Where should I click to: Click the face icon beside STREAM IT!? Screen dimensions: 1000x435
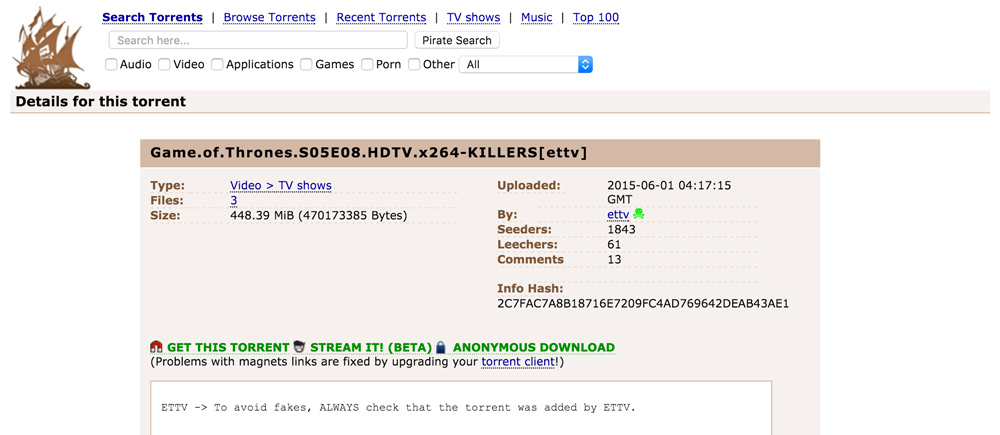(300, 348)
